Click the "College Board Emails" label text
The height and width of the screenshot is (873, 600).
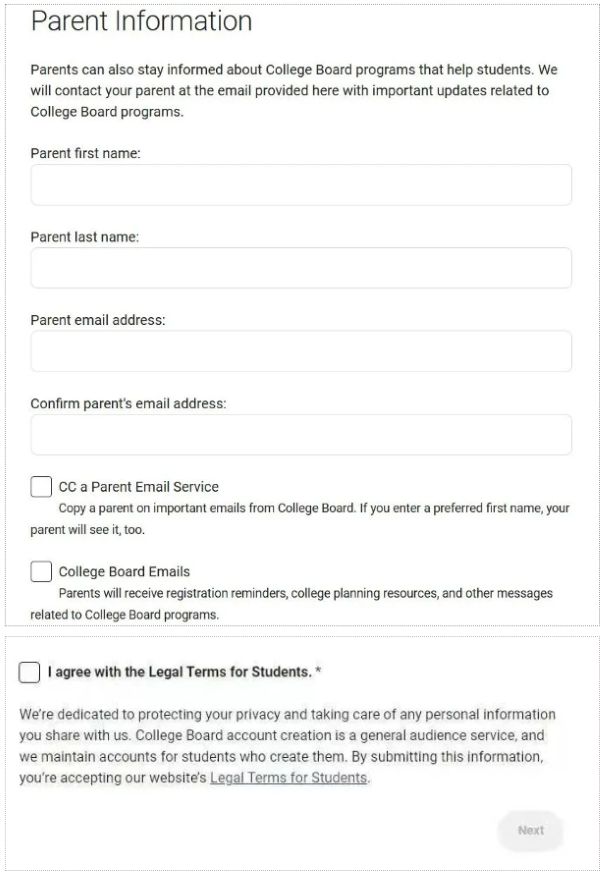click(x=124, y=572)
